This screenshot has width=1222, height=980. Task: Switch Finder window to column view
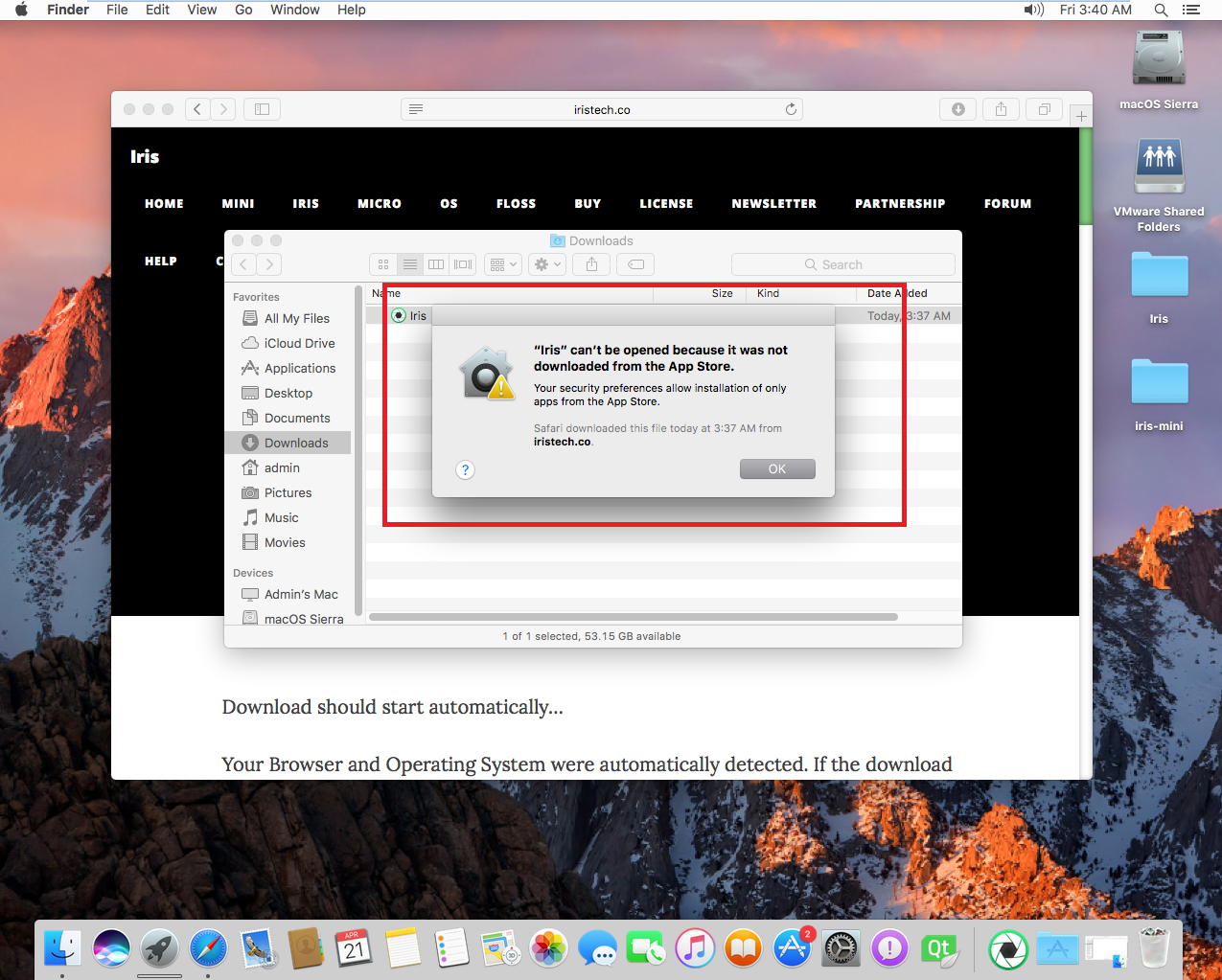[436, 264]
